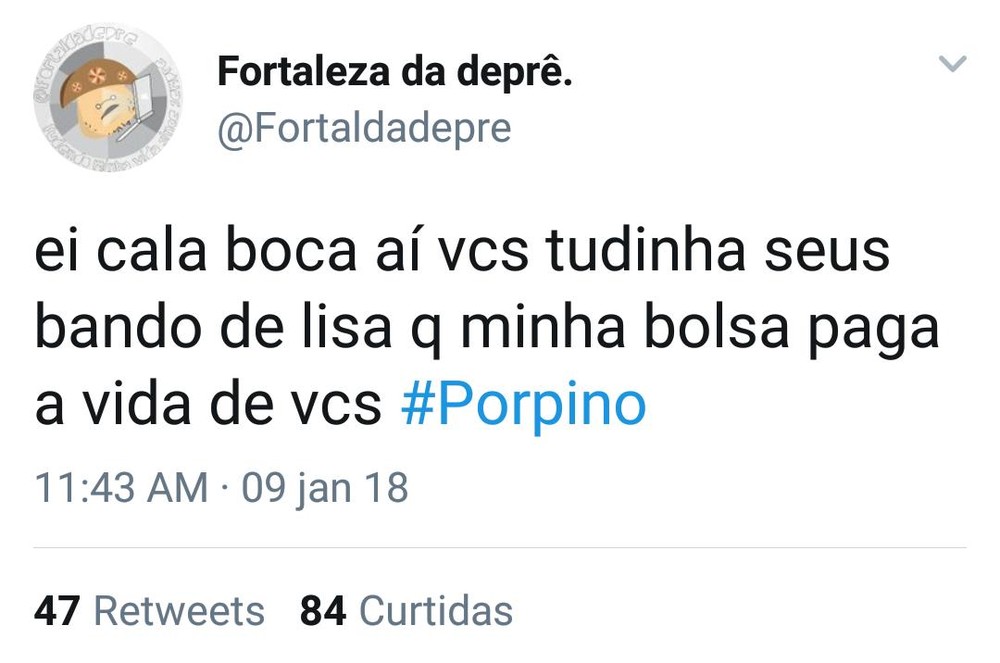Click the 11:43 AM time text
The image size is (1000, 663).
(121, 489)
